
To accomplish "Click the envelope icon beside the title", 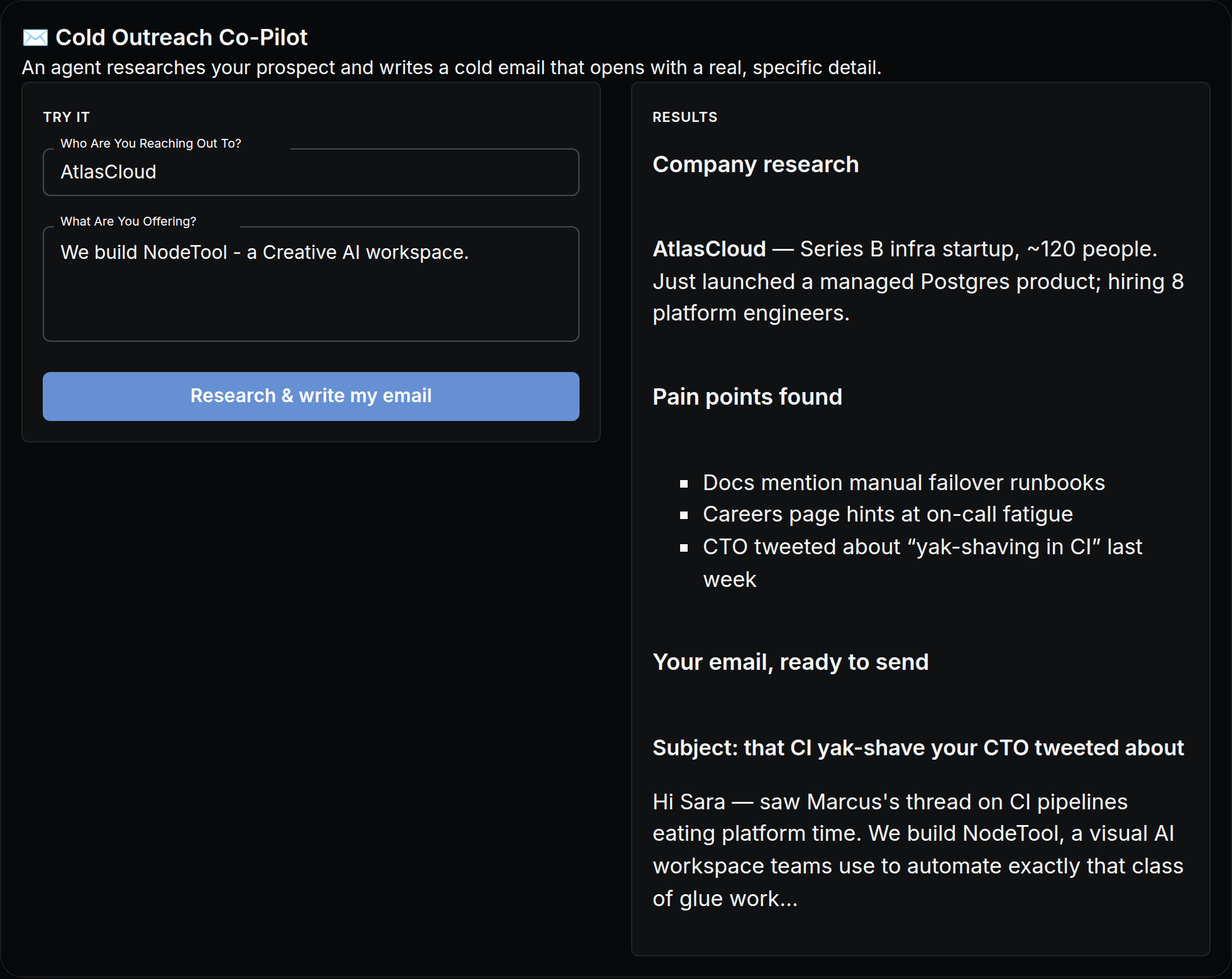I will (x=35, y=38).
